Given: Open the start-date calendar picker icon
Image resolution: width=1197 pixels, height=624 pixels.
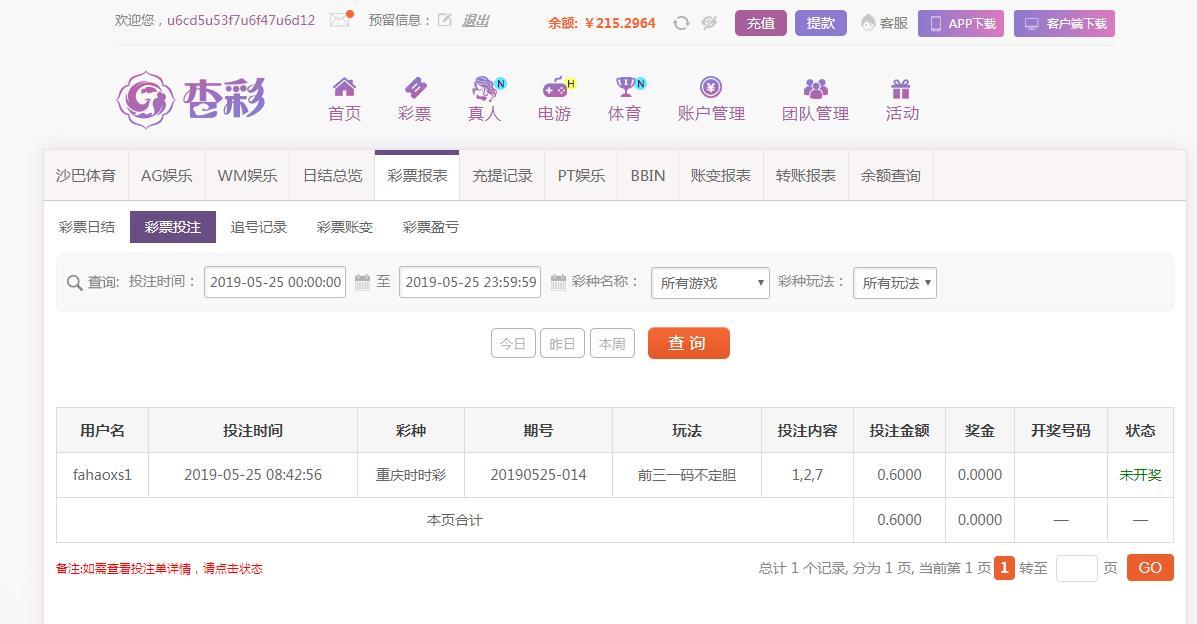Looking at the screenshot, I should 362,282.
